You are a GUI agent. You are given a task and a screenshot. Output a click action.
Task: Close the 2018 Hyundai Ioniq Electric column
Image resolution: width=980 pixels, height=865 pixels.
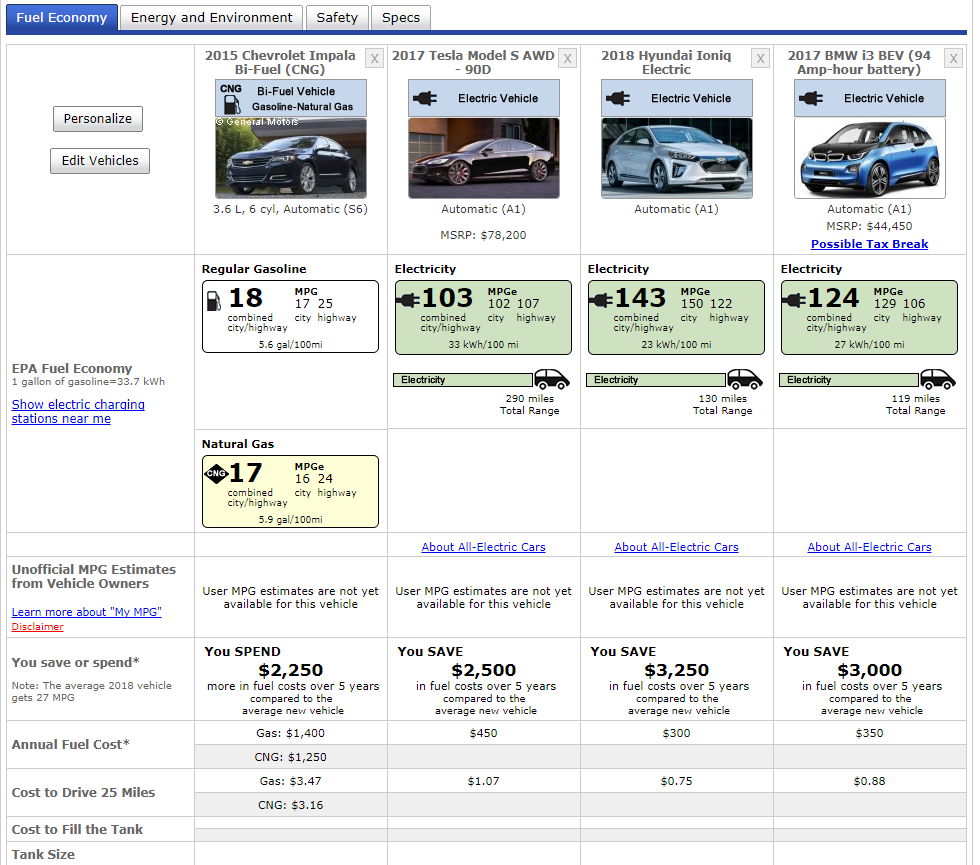(761, 59)
